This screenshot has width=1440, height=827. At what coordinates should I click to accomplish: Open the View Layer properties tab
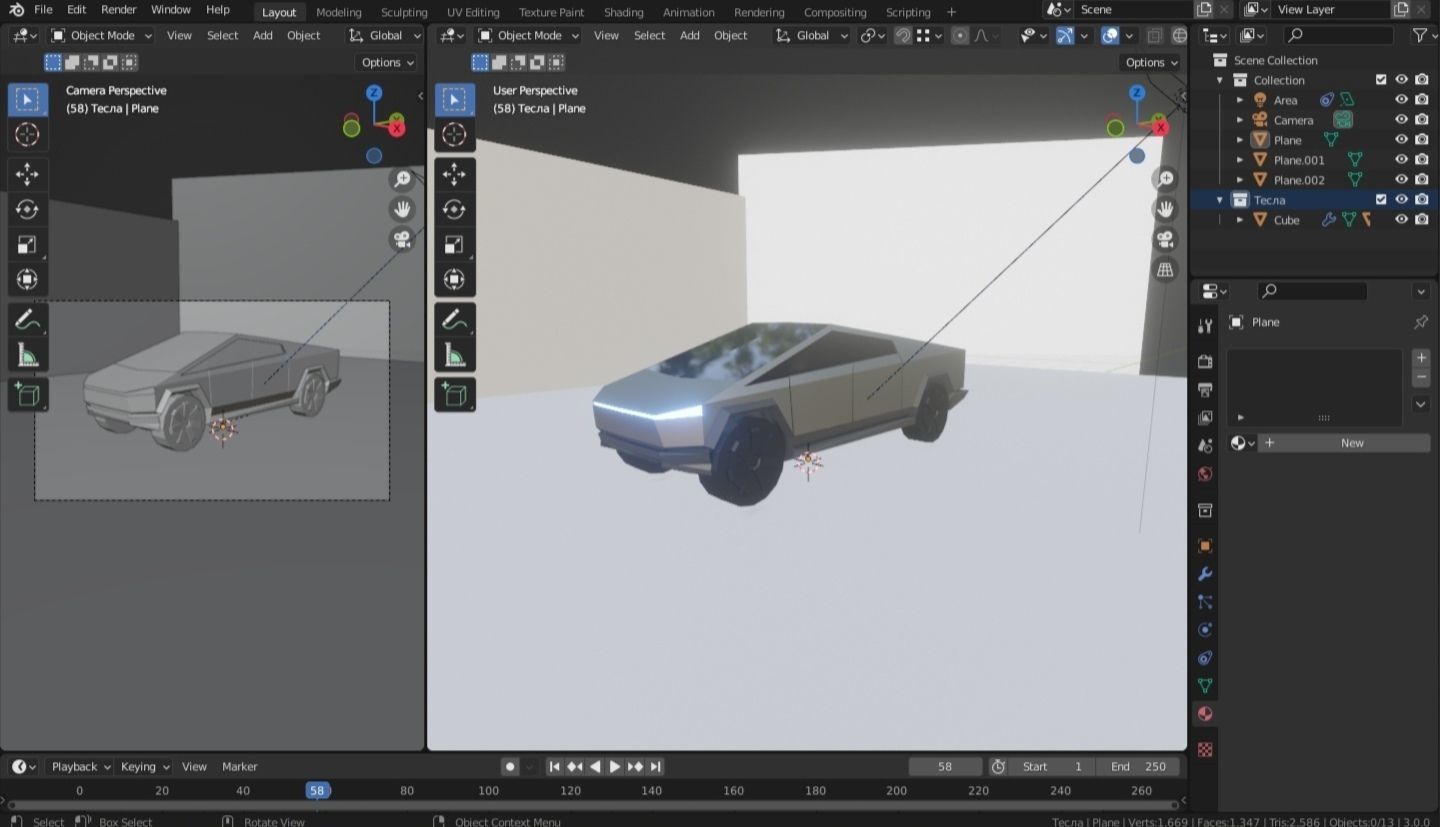coord(1205,417)
